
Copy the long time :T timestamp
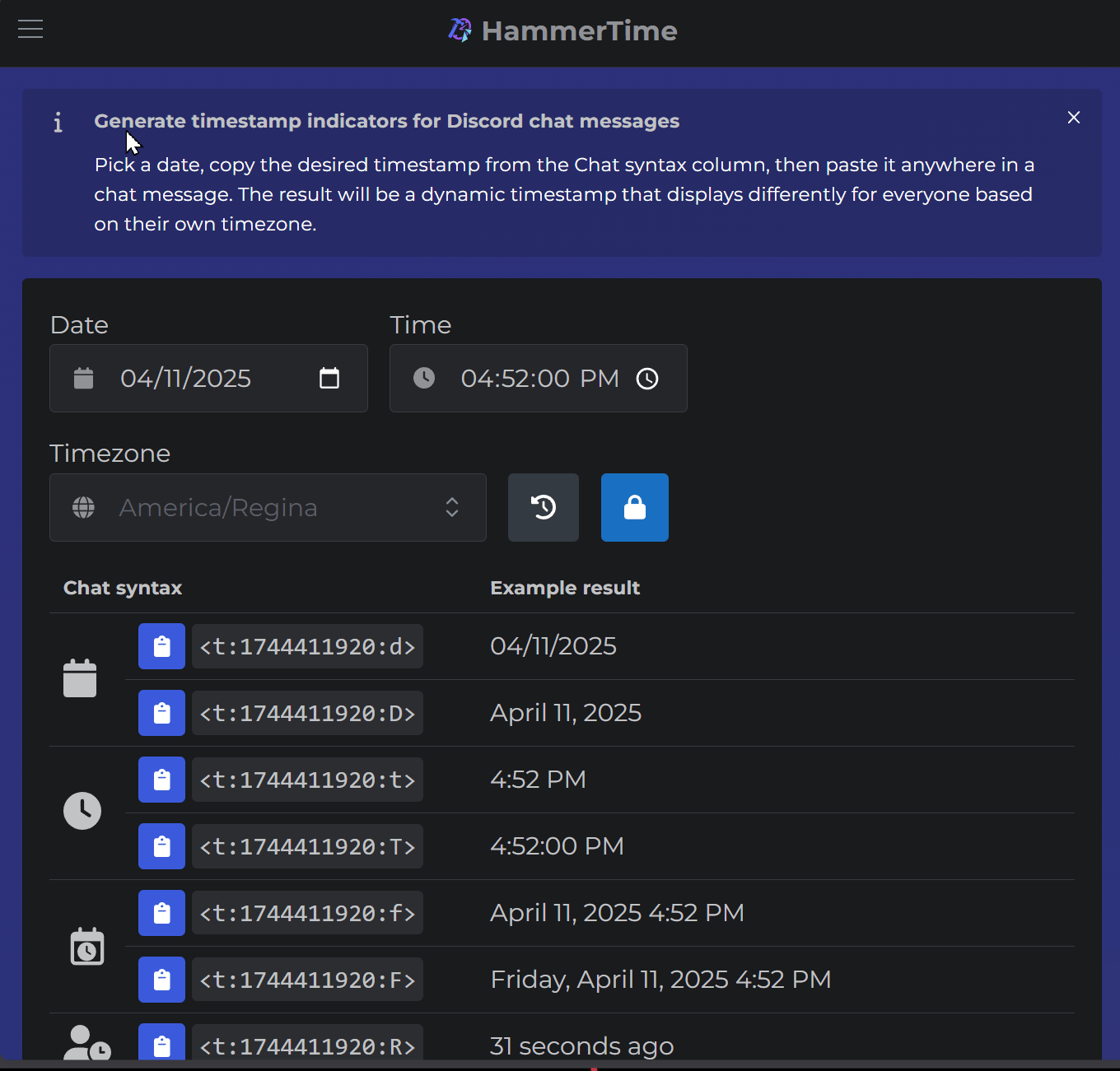[x=161, y=846]
